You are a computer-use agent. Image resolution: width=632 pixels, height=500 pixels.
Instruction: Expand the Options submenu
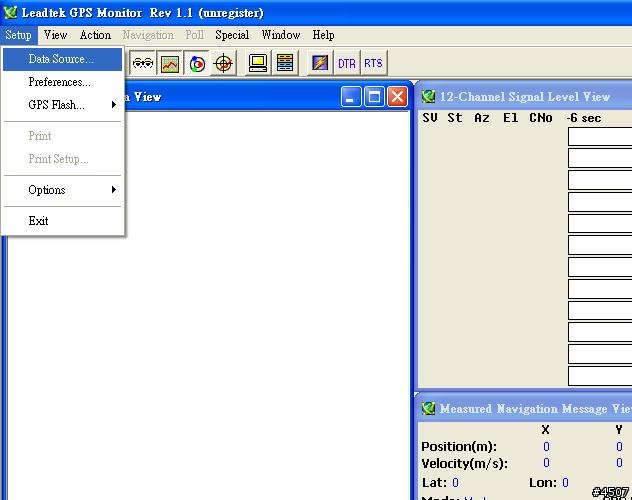[x=62, y=190]
